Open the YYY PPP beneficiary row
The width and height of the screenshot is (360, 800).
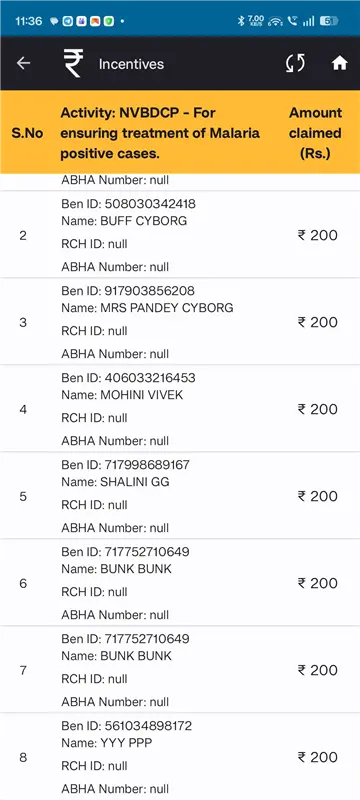coord(180,757)
